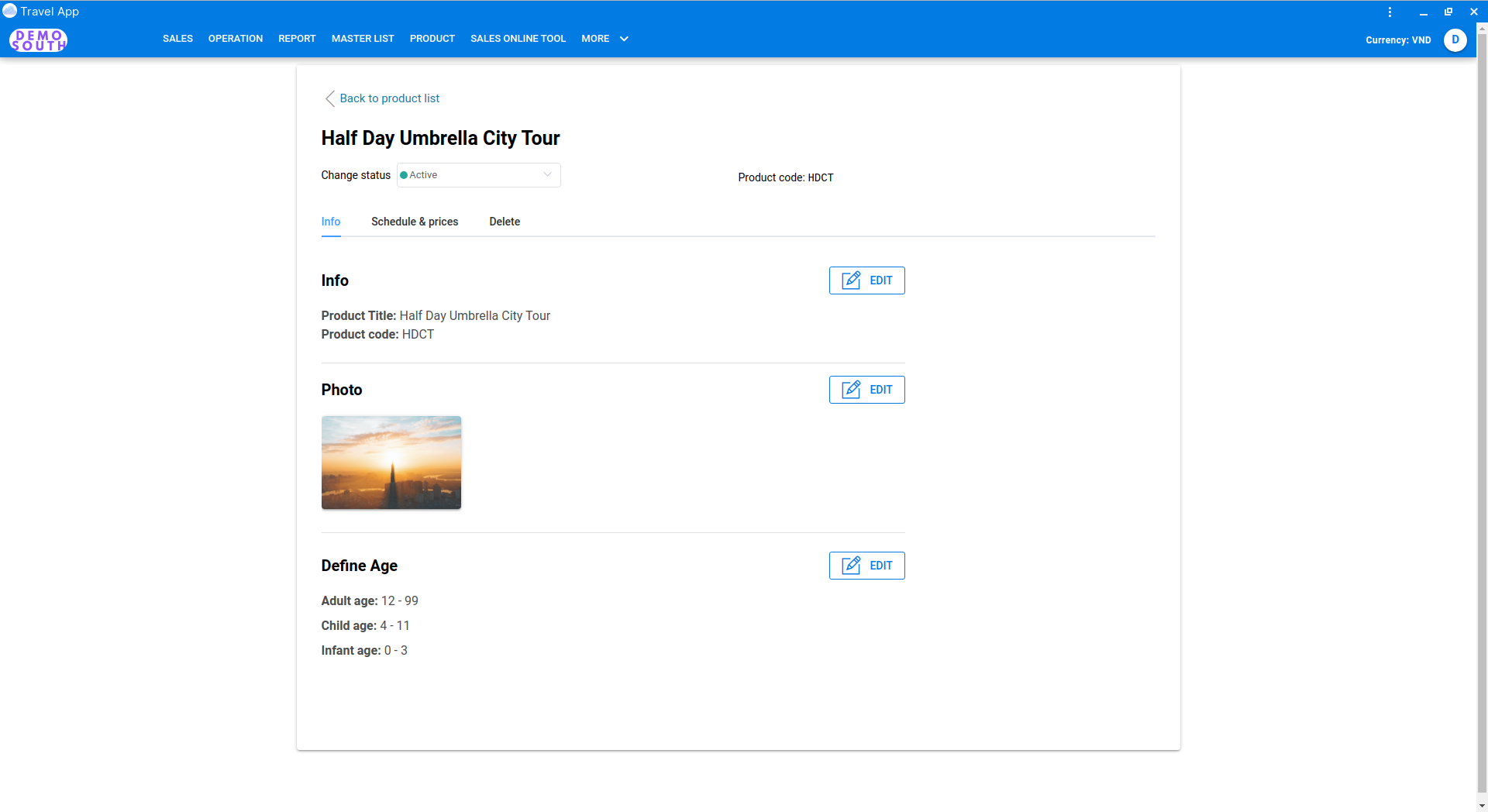
Task: Click the Travel App title bar icon
Action: (x=10, y=11)
